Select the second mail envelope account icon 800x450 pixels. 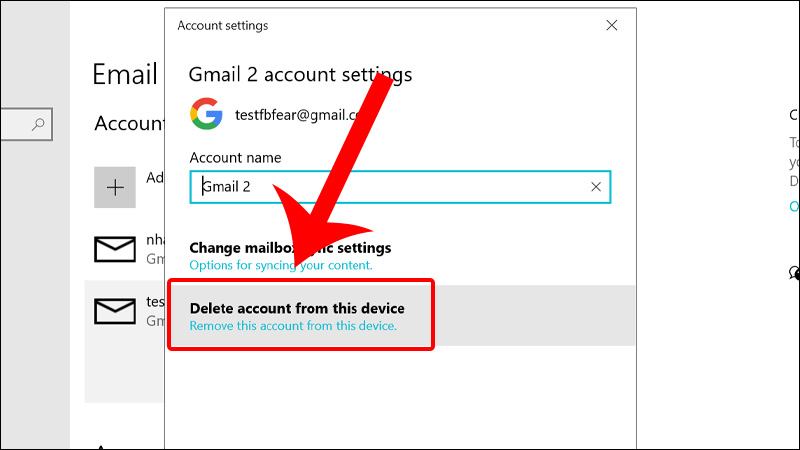click(x=115, y=311)
